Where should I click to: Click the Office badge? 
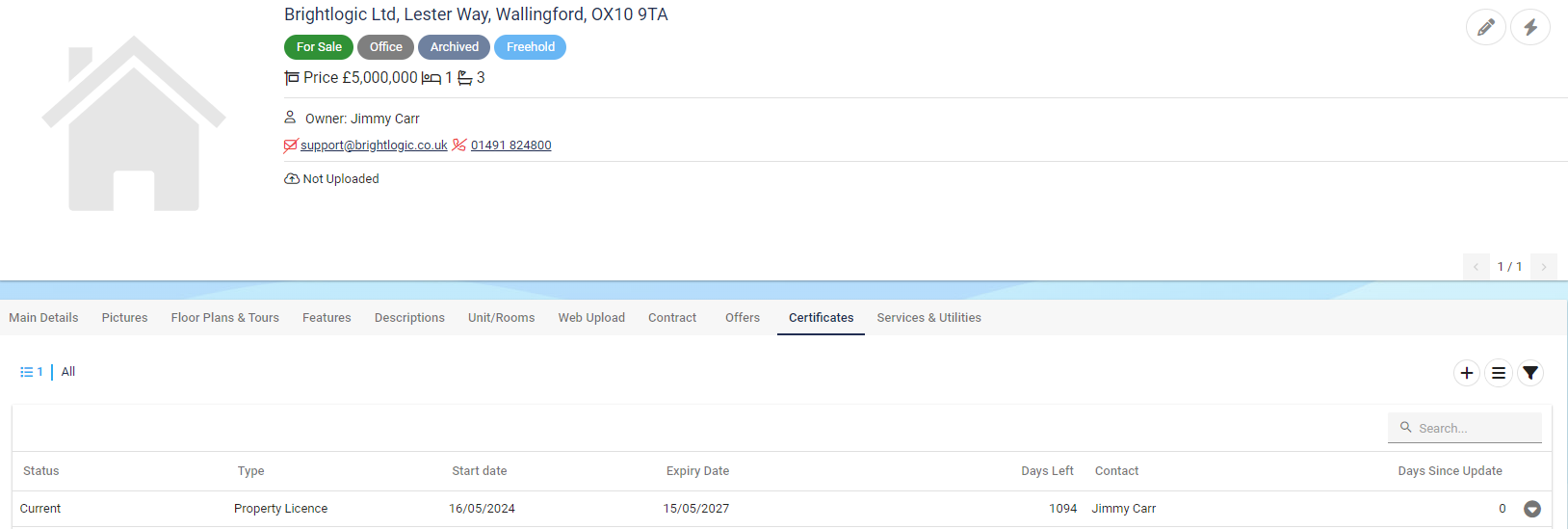coord(386,47)
